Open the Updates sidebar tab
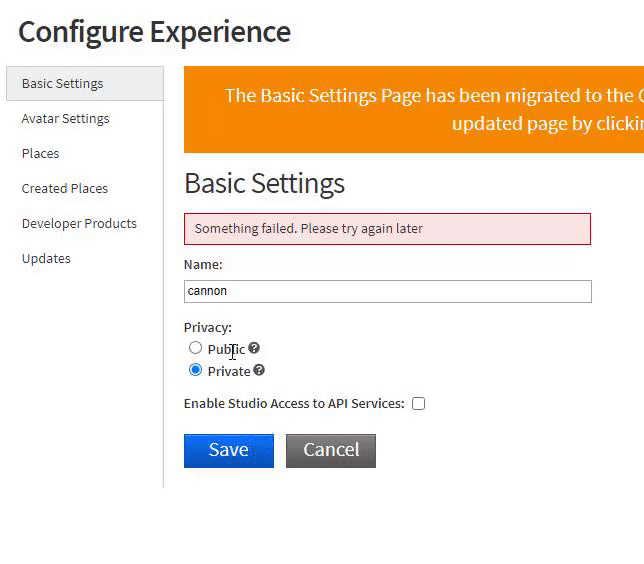This screenshot has width=644, height=564. [46, 259]
